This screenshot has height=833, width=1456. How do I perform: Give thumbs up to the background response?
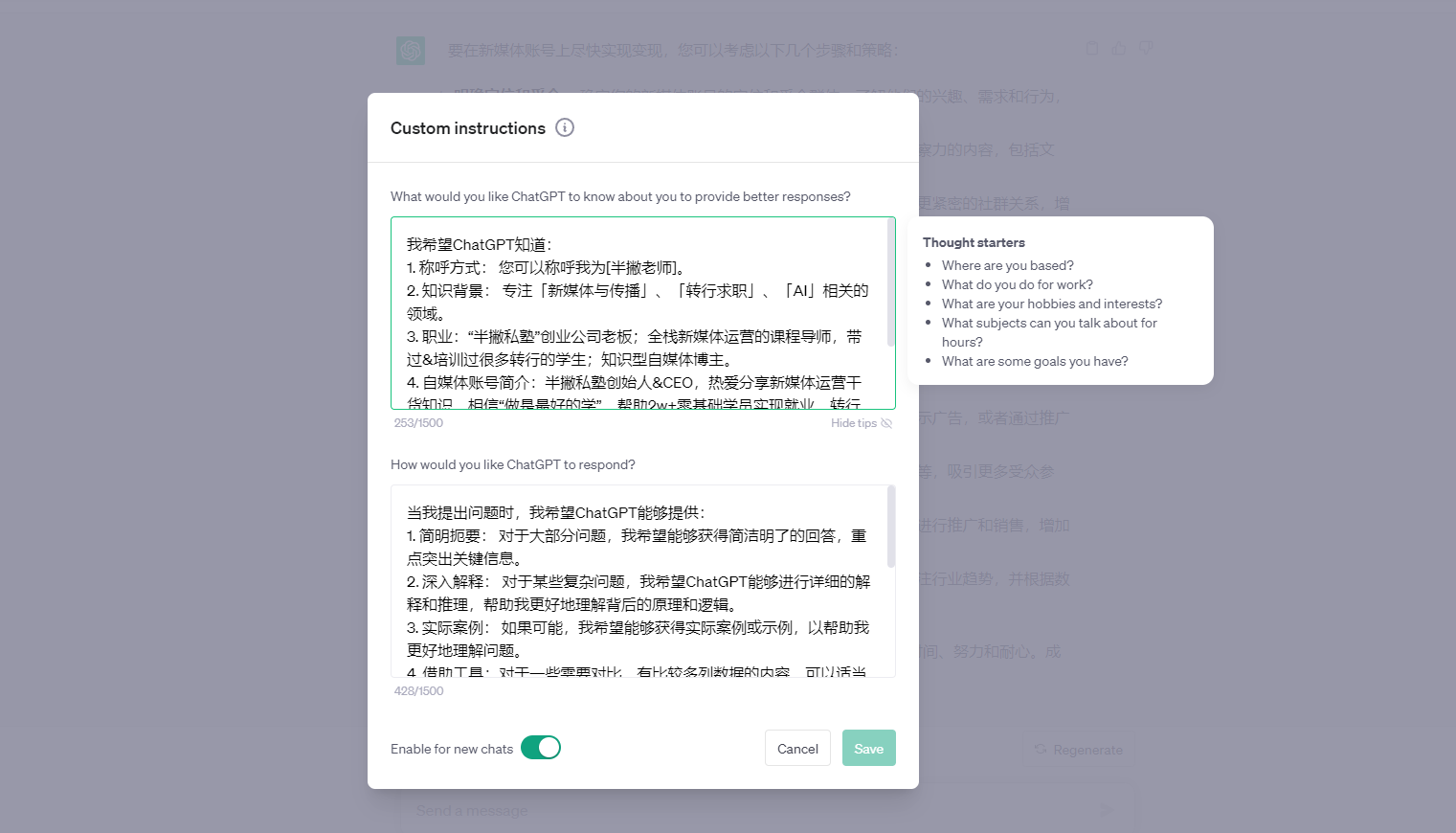(x=1118, y=49)
